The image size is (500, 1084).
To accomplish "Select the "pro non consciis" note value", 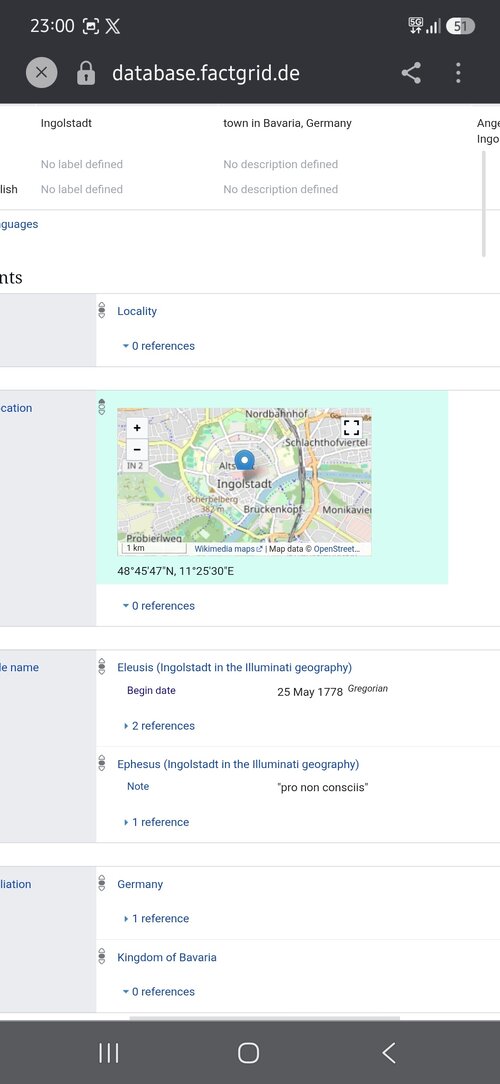I will tap(322, 787).
